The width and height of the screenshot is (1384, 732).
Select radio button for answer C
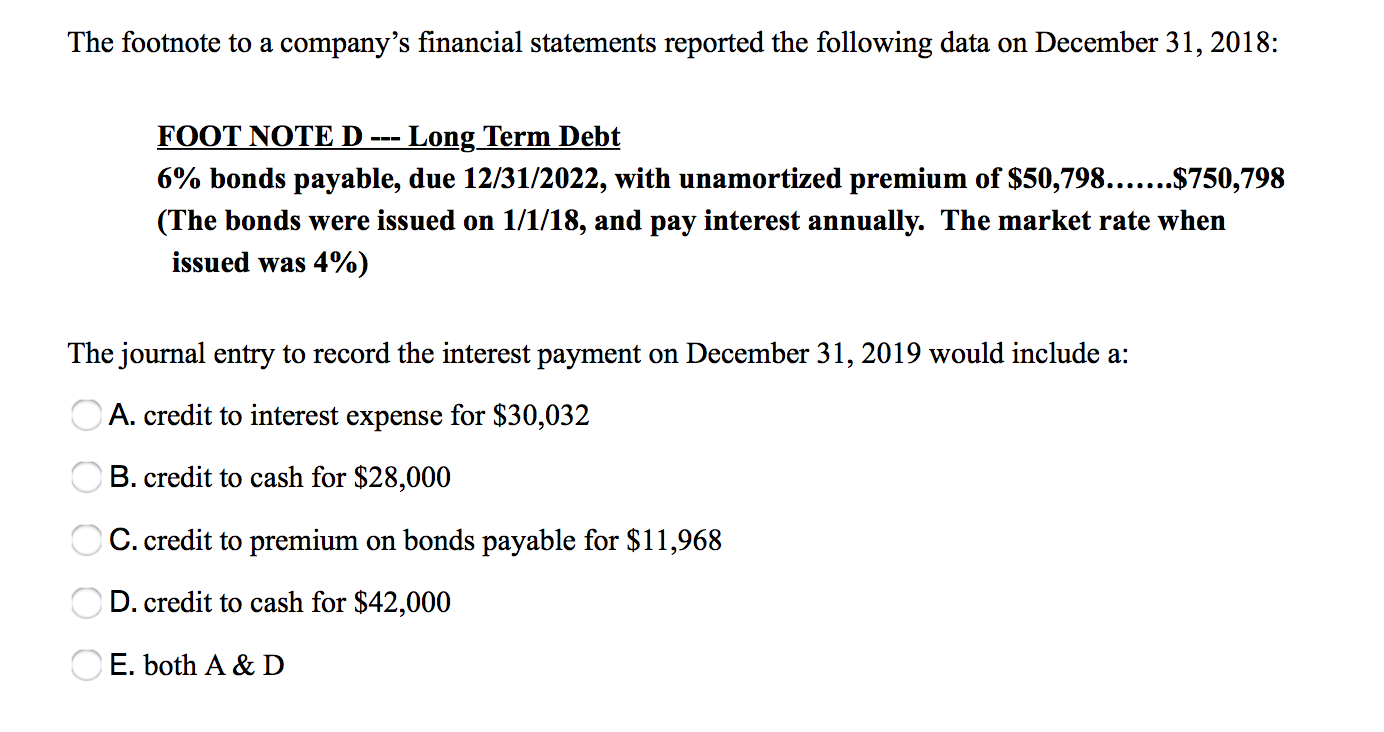click(x=86, y=540)
